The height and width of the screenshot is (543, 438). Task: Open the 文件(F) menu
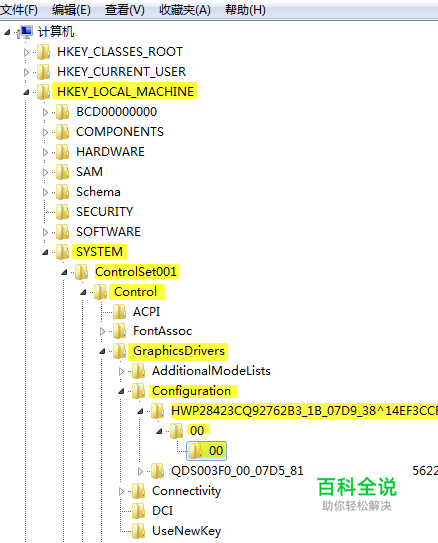click(19, 10)
